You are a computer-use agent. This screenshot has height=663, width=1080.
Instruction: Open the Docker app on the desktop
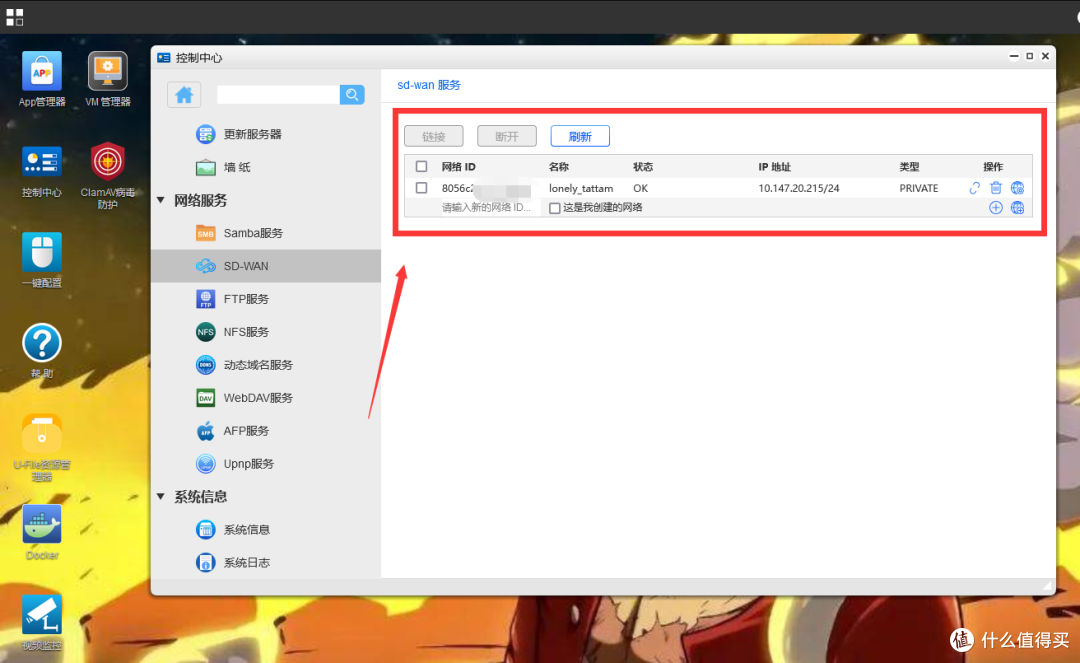point(41,524)
